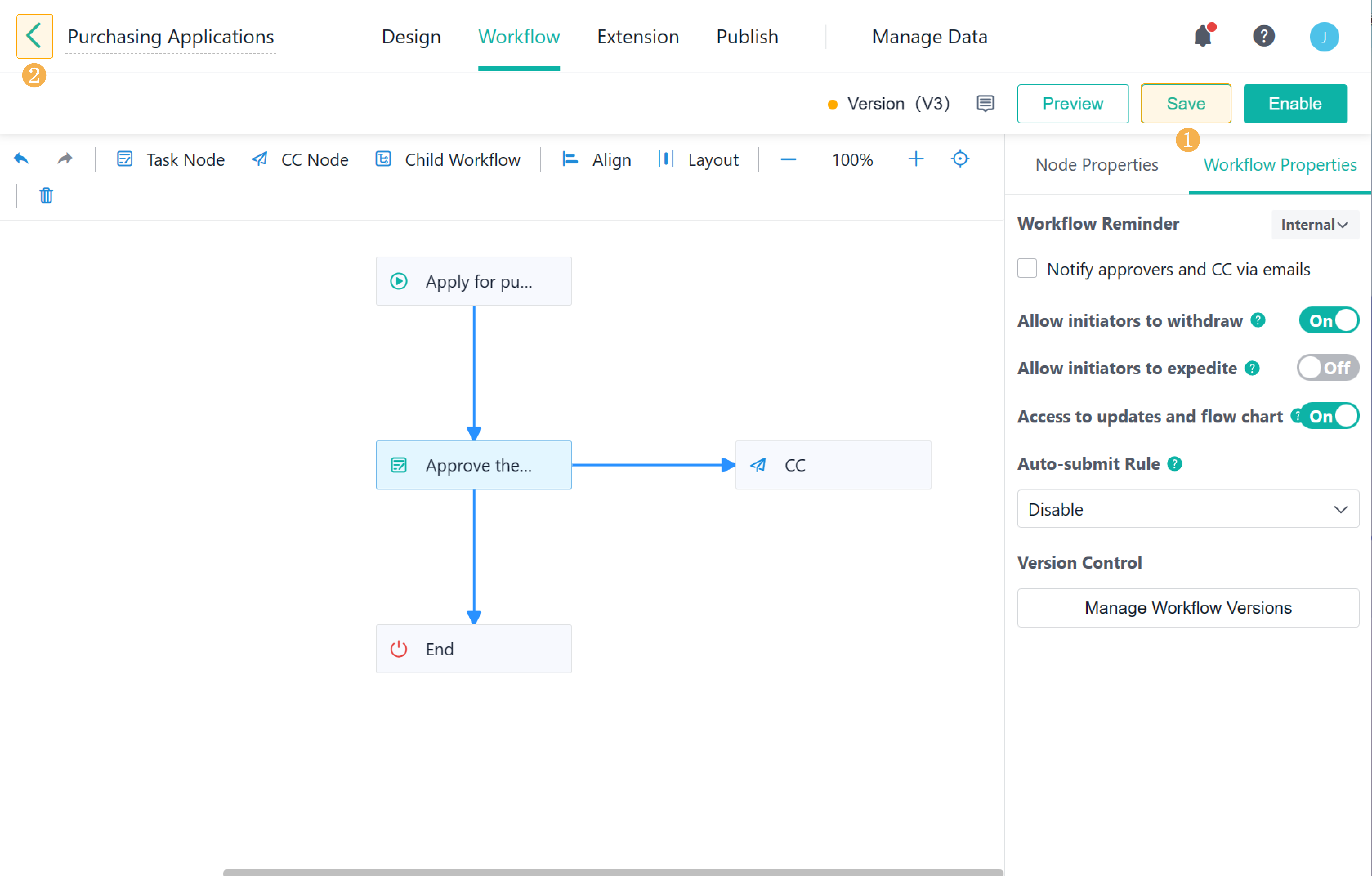Viewport: 1372px width, 876px height.
Task: Open the Auto-submit Rule Disable dropdown
Action: click(1188, 509)
